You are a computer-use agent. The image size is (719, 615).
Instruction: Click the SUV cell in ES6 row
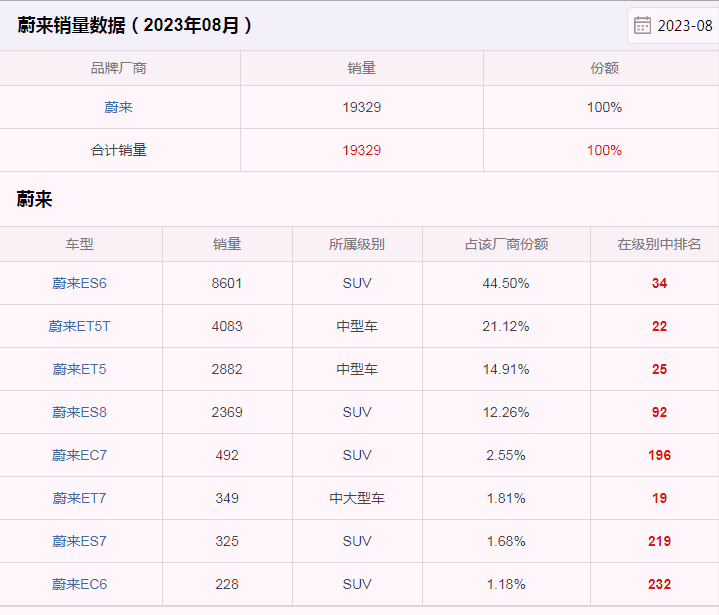[357, 283]
